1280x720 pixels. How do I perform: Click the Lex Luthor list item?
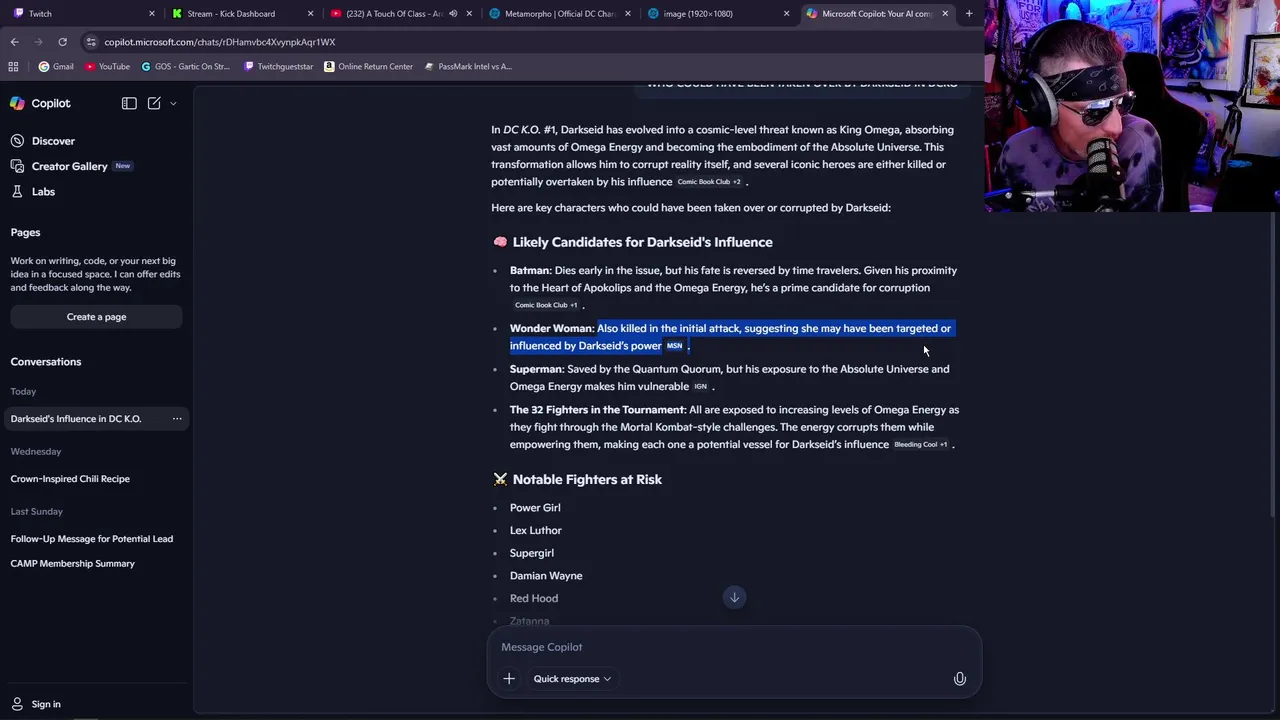[536, 531]
